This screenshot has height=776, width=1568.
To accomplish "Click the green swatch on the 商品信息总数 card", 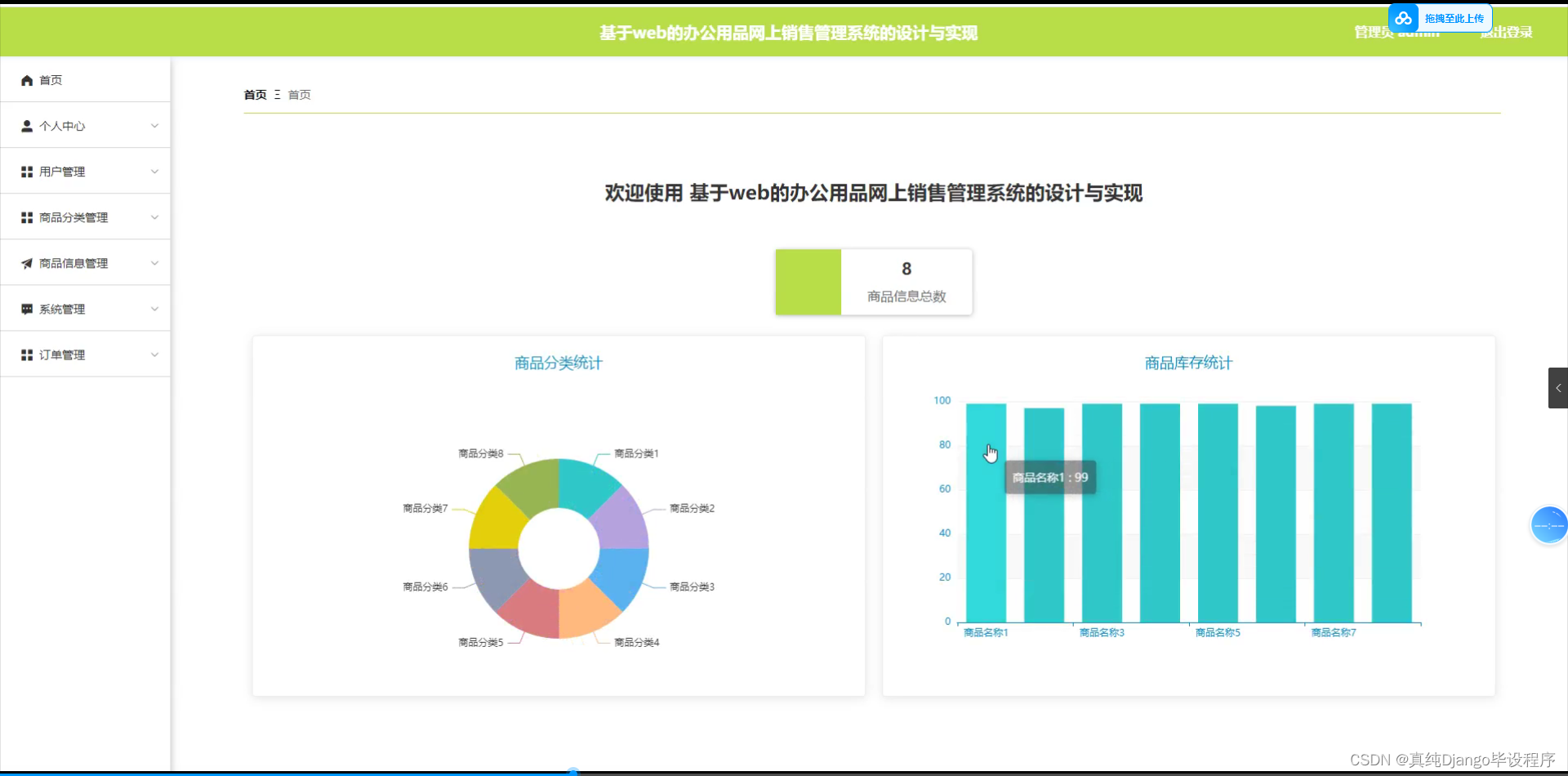I will coord(808,282).
